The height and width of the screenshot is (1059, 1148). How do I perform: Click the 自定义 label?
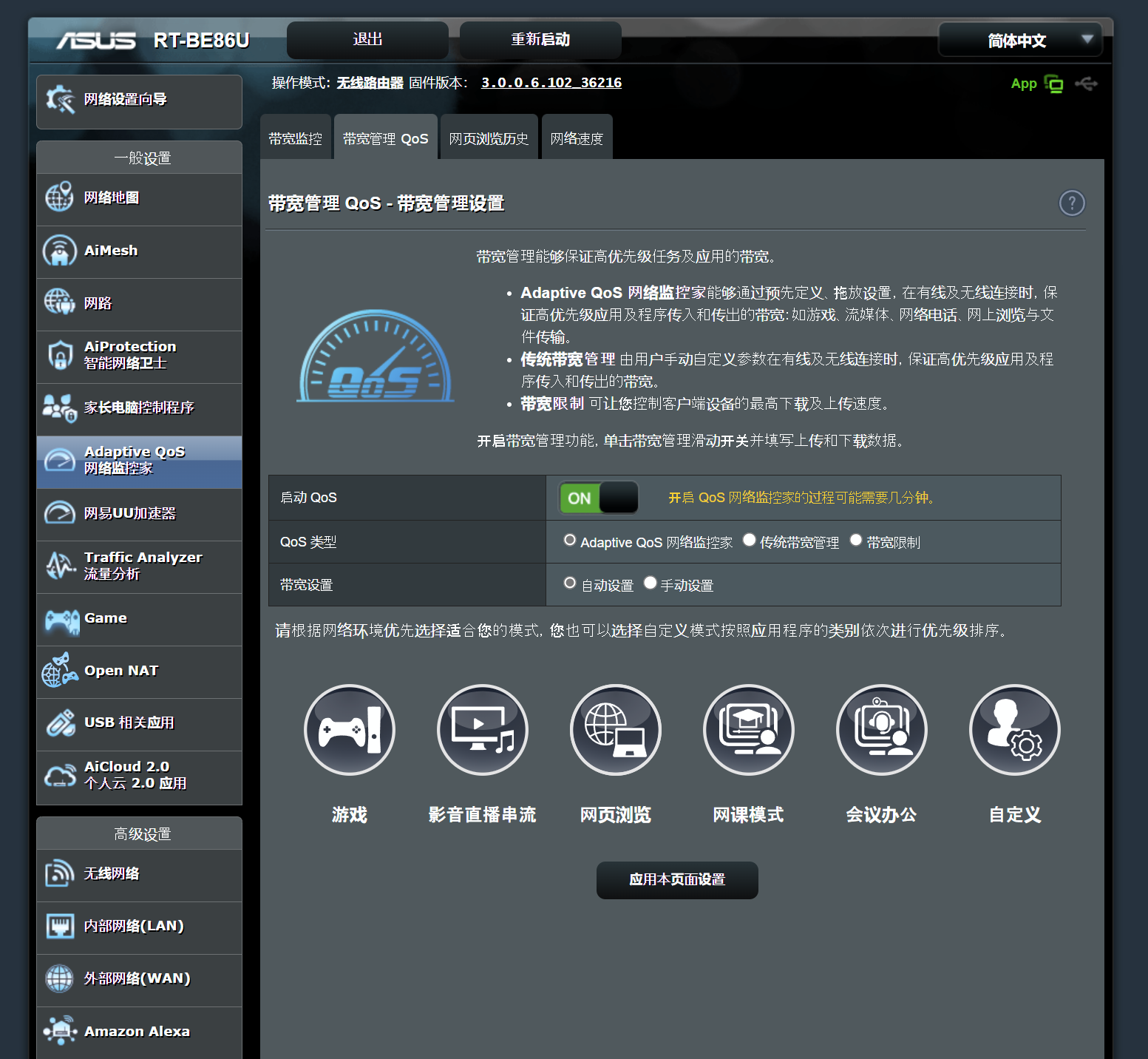point(1015,815)
